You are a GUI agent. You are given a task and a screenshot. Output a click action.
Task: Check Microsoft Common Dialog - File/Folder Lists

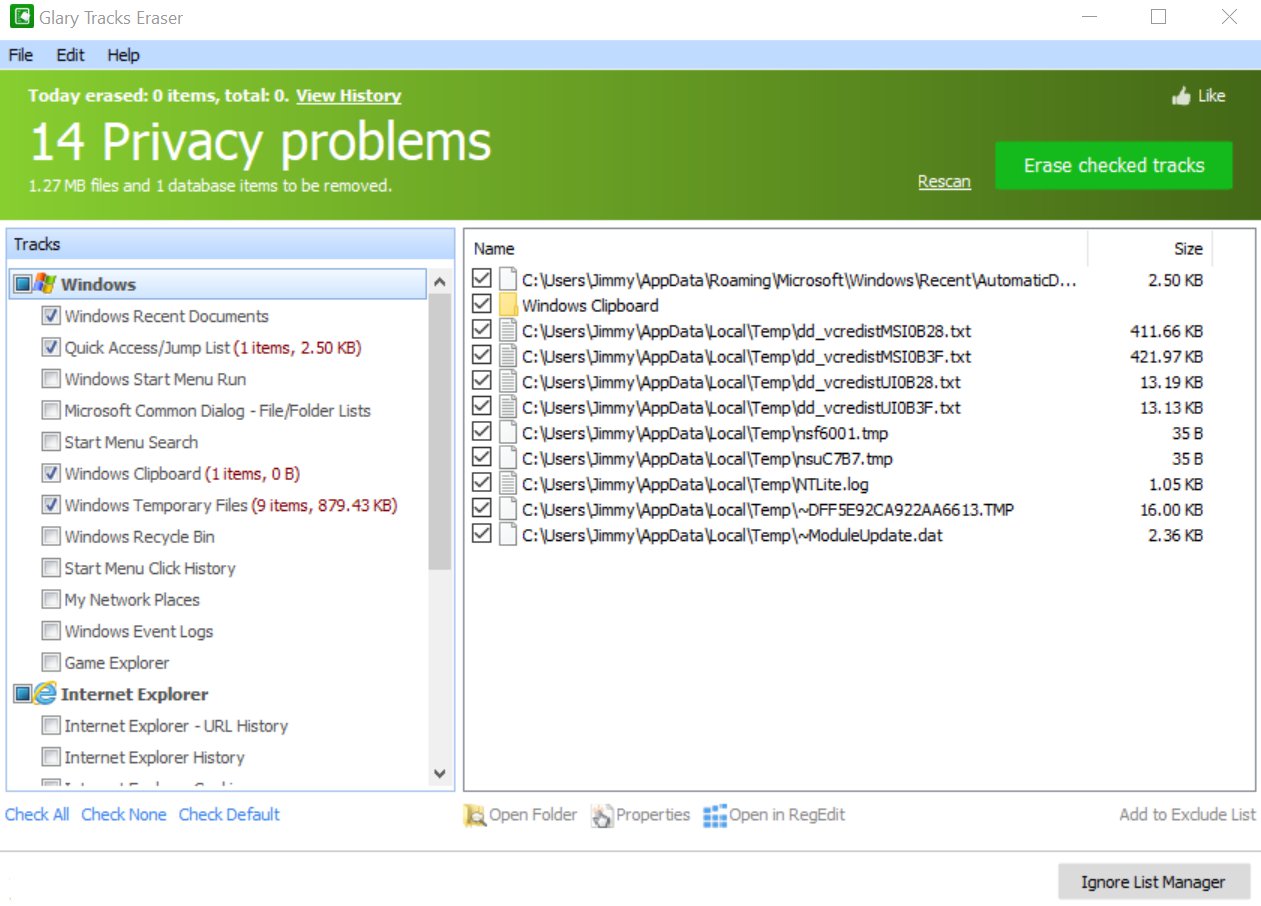(x=50, y=411)
